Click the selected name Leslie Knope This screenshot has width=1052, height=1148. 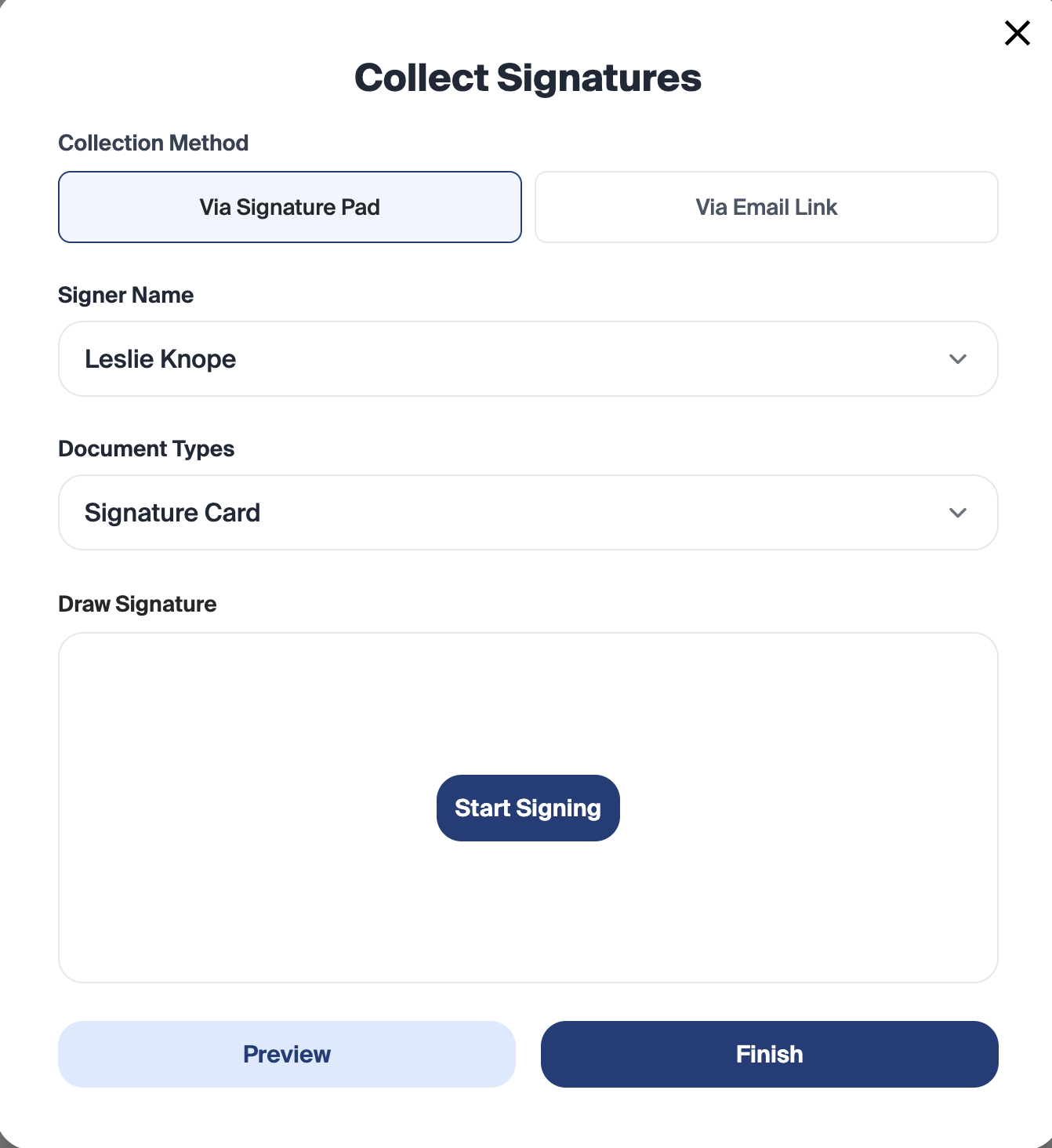161,358
